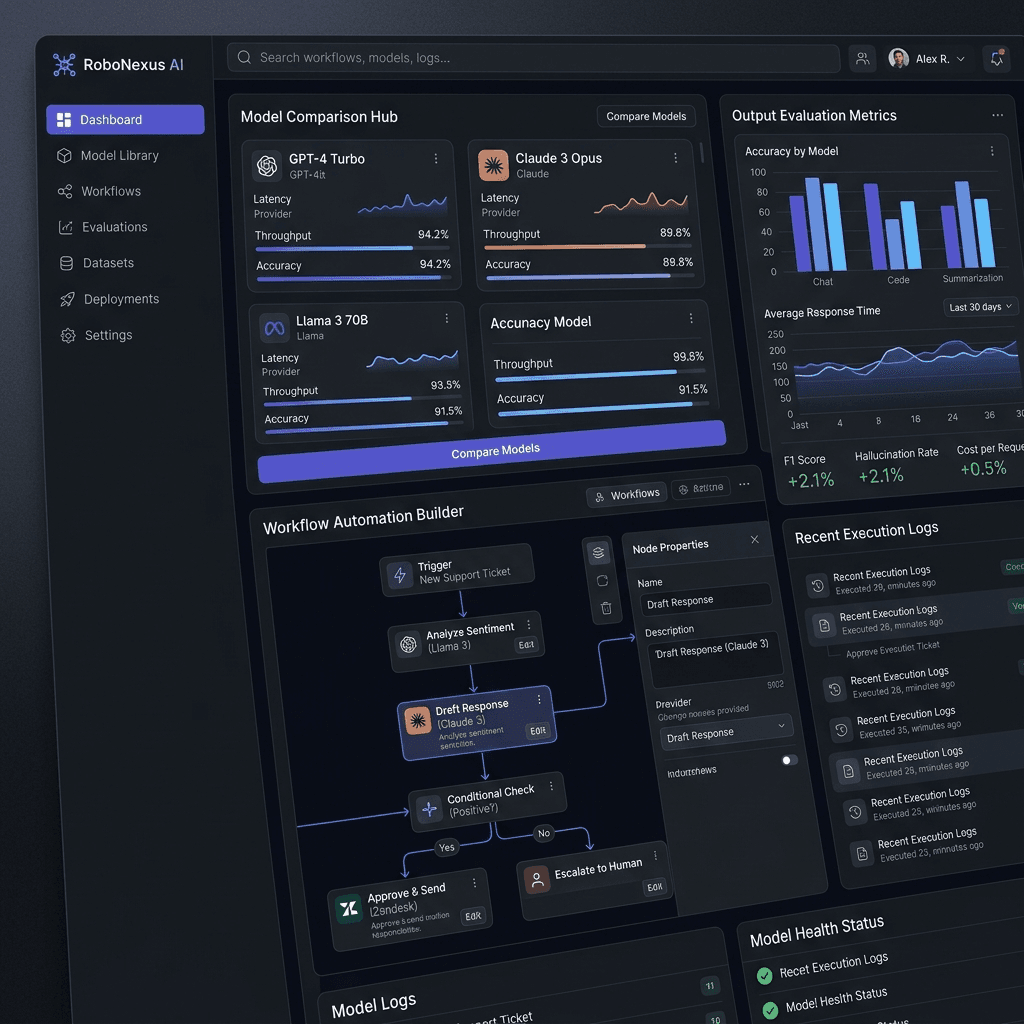Click Claude 3 Opus accuracy progress bar

click(588, 277)
